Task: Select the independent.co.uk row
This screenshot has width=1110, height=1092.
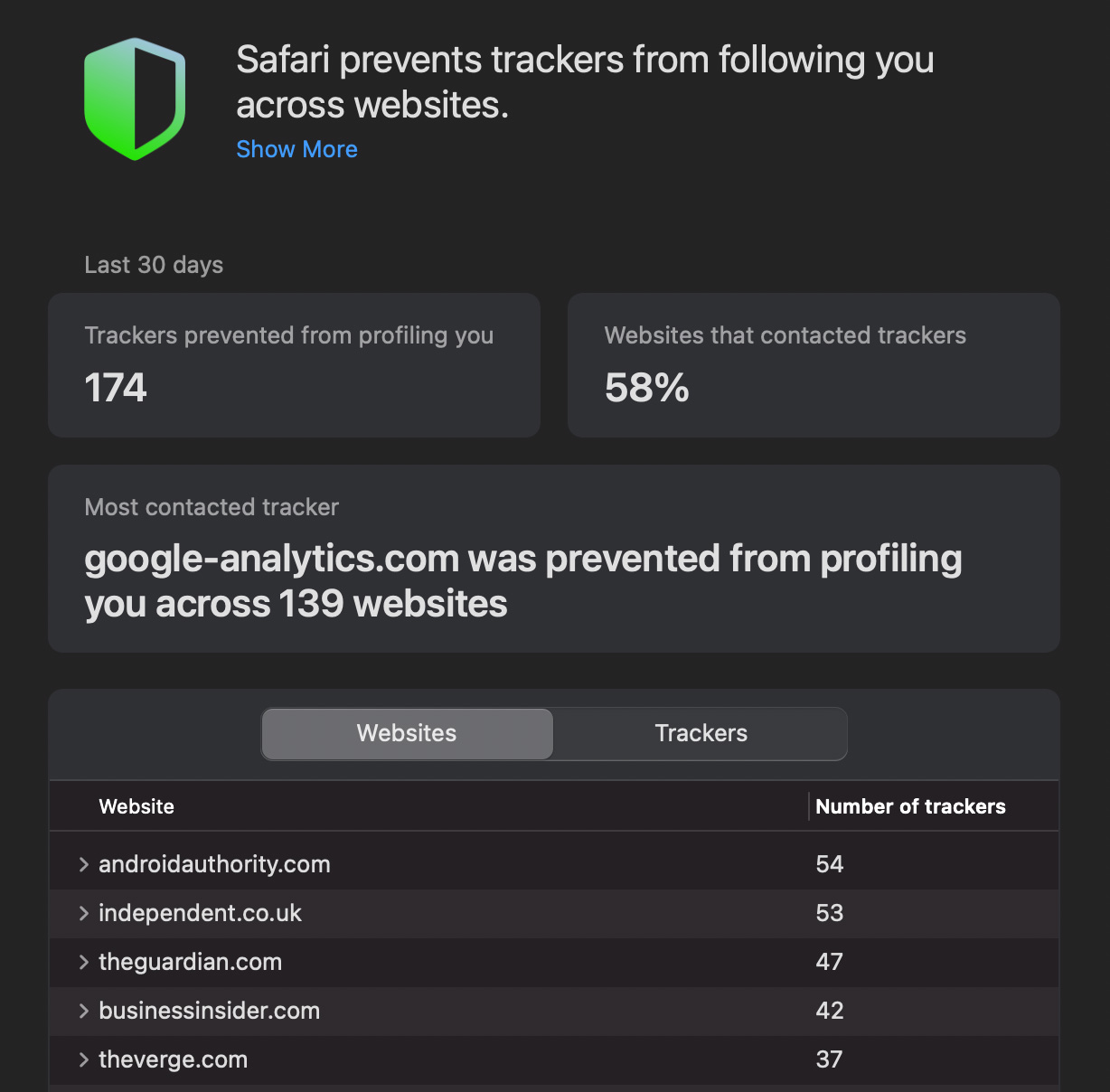Action: tap(200, 913)
